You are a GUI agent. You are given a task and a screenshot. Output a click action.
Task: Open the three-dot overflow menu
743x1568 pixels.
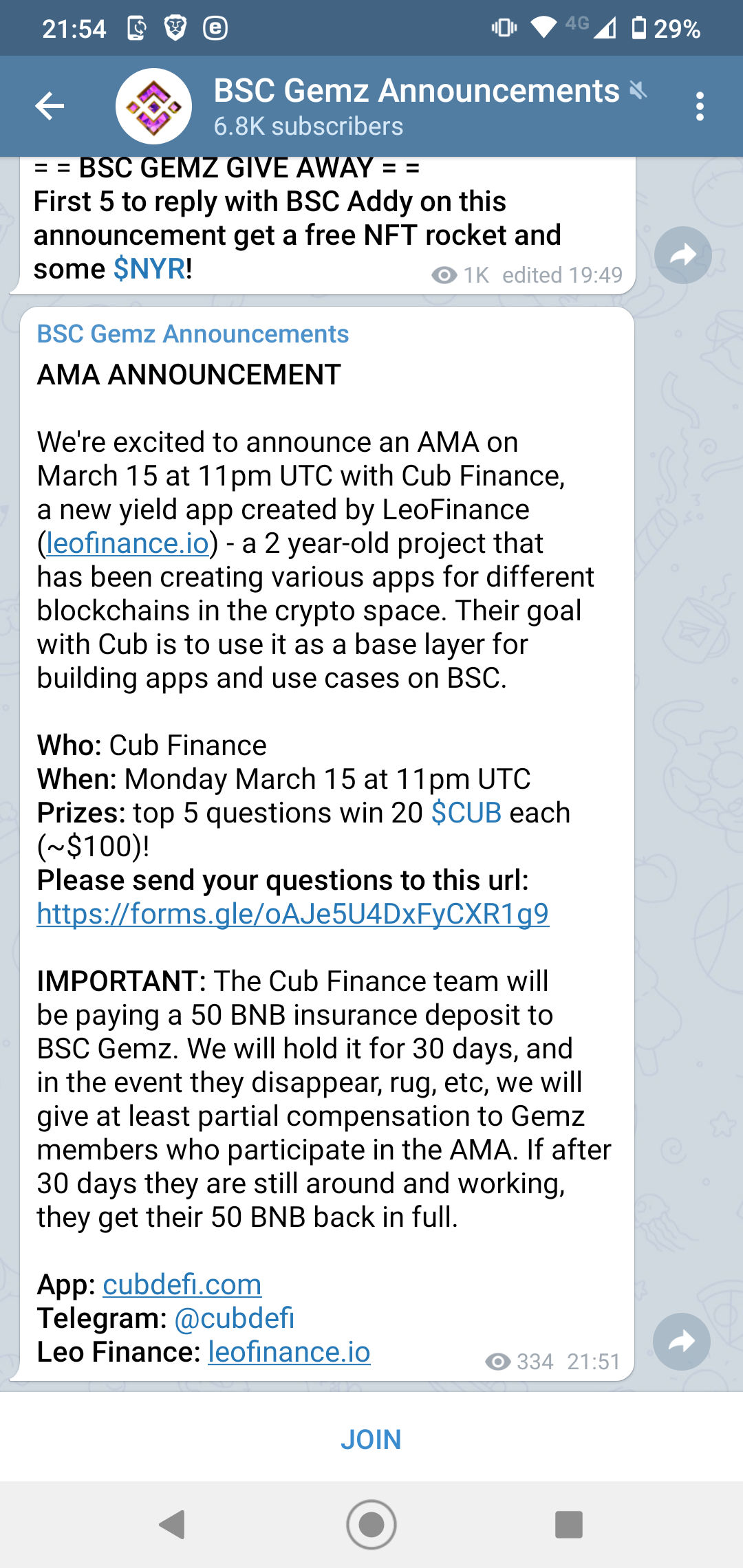[x=700, y=107]
